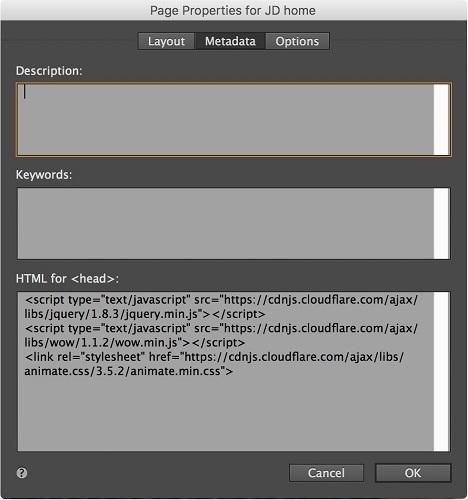Screen dimensions: 468x500
Task: Select the Metadata tab
Action: click(230, 41)
